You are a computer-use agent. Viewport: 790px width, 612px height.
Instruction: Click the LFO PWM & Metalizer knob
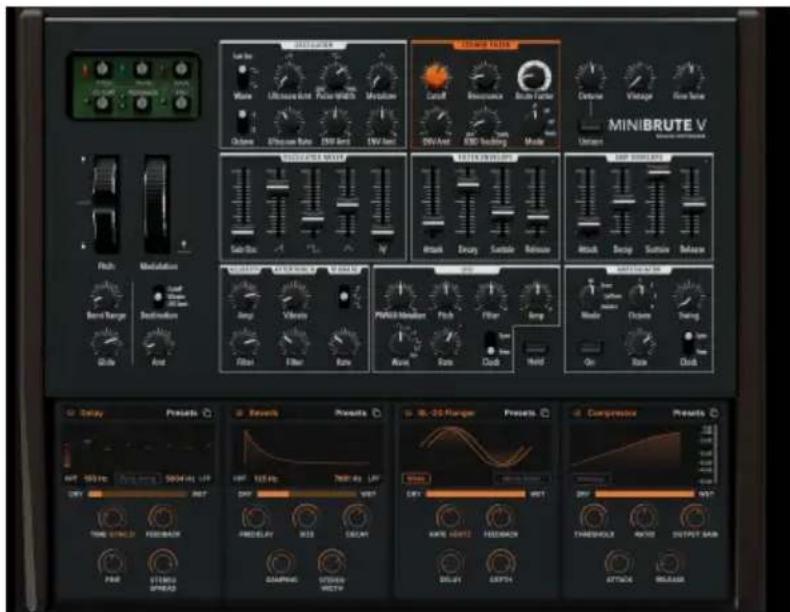pos(400,297)
